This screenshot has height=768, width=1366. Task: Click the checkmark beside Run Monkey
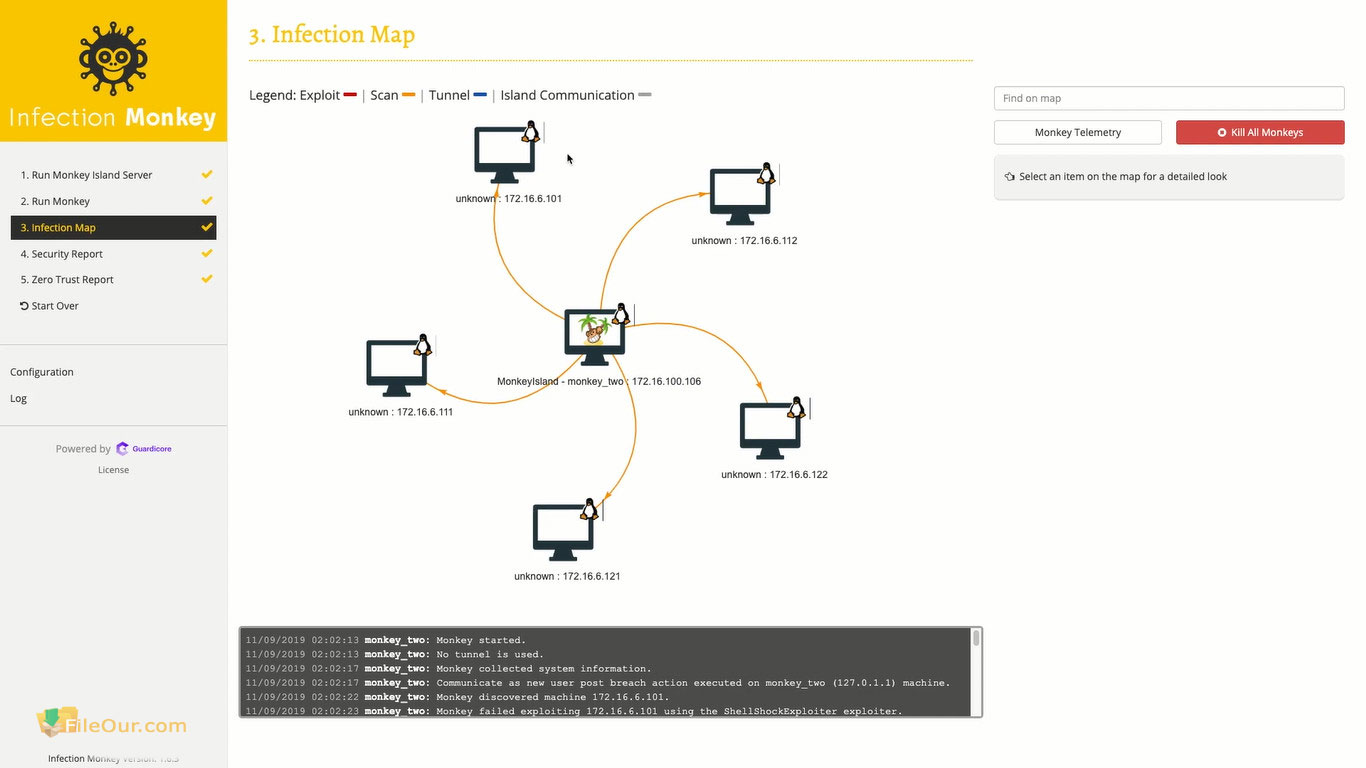207,200
